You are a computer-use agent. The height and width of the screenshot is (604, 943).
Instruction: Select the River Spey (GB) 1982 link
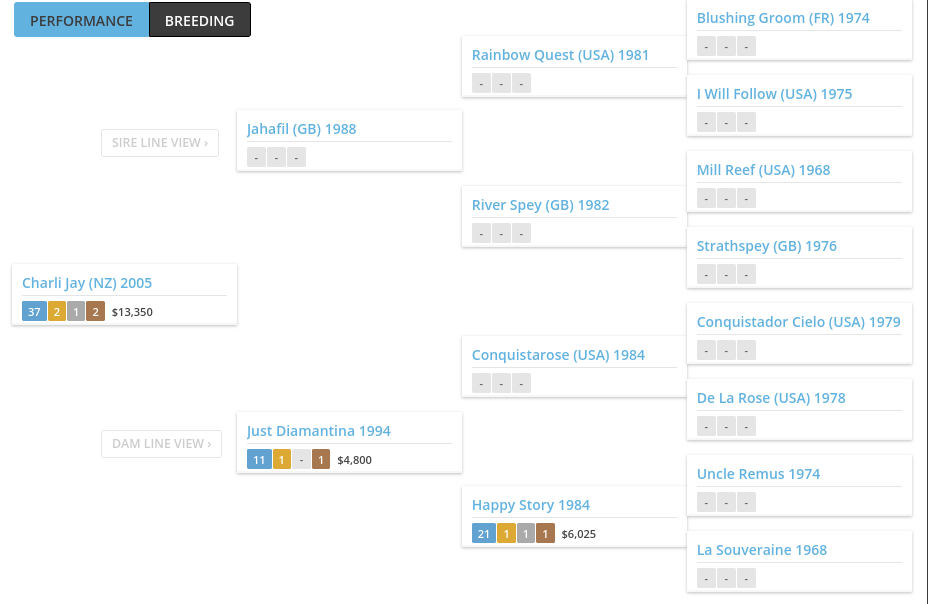point(541,205)
